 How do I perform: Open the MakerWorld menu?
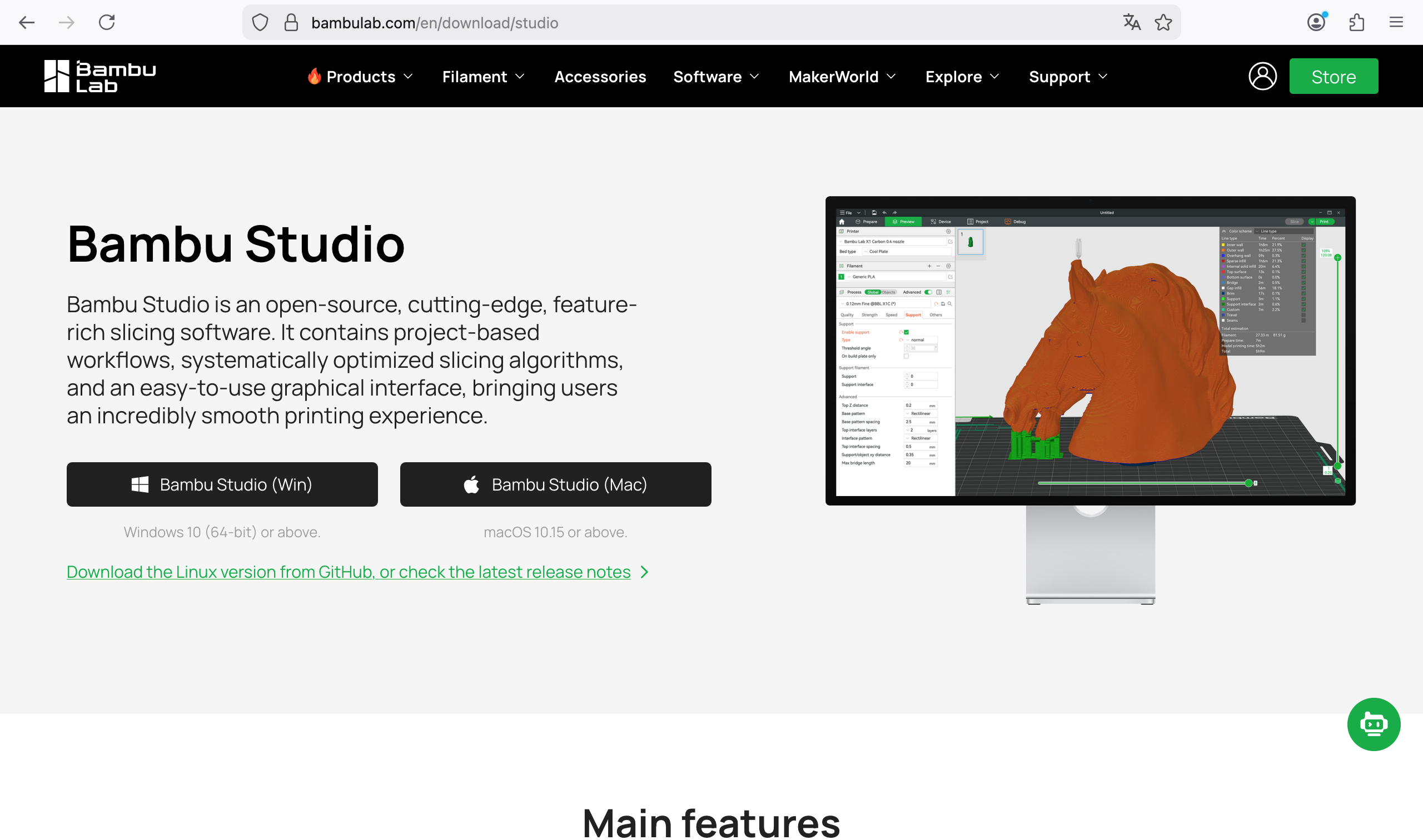842,77
